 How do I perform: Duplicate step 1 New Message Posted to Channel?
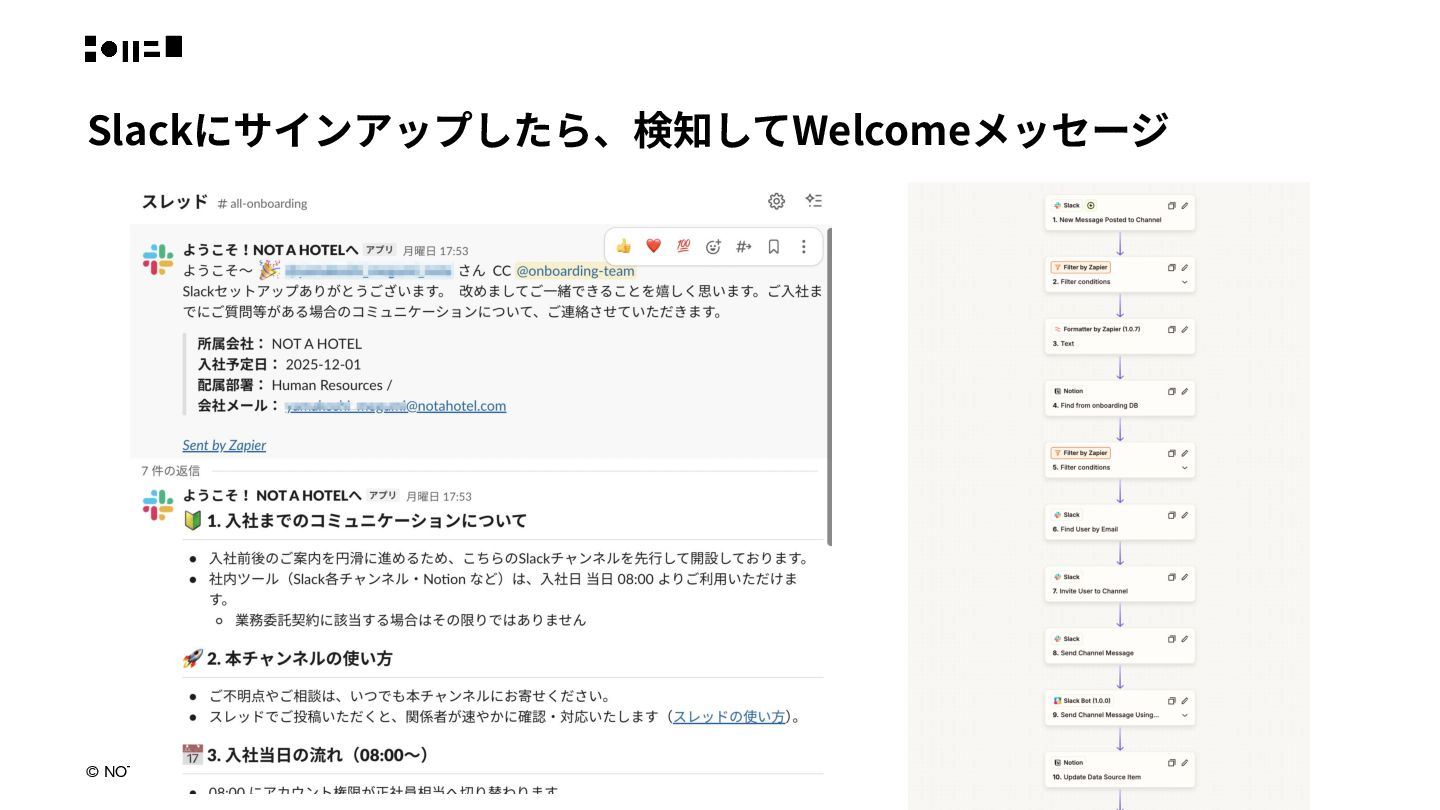click(x=1172, y=205)
